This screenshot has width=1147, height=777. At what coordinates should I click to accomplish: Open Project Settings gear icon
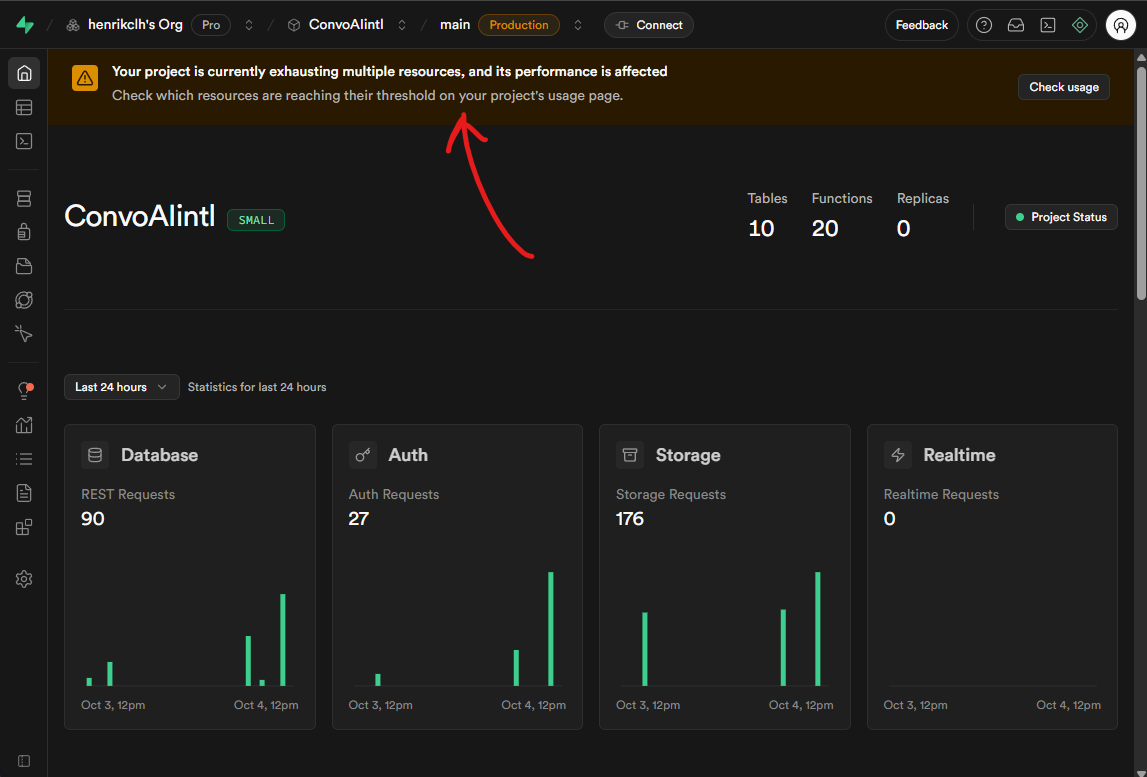click(x=24, y=579)
